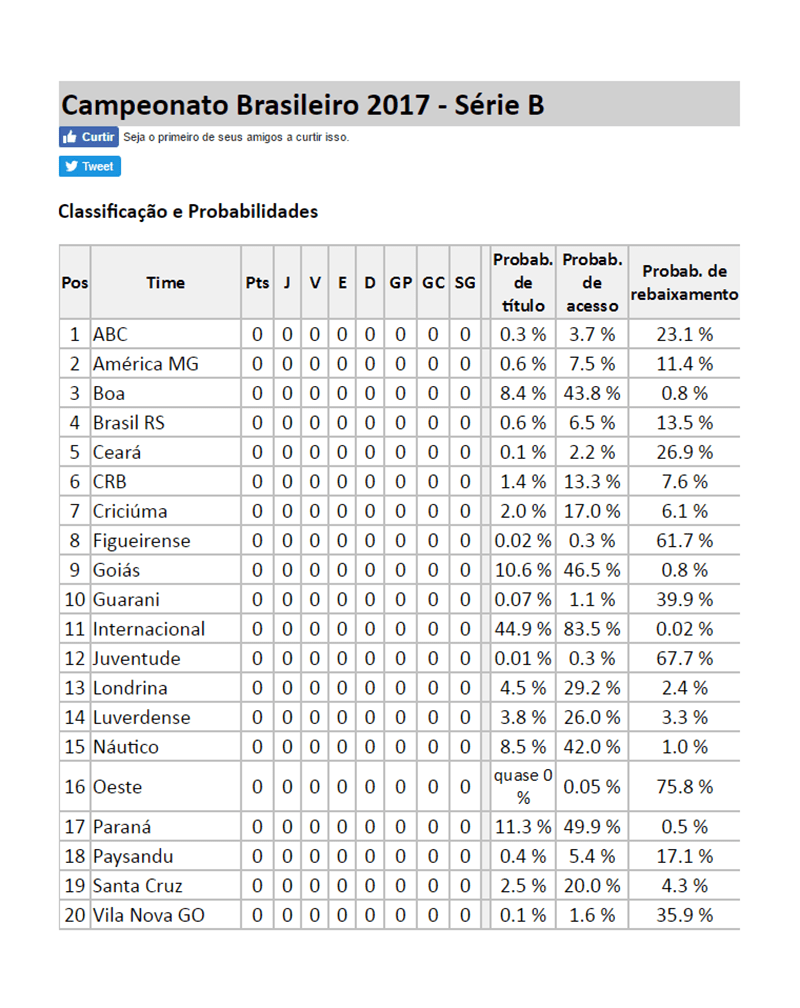
Task: Click the team name Goiás
Action: coord(117,570)
